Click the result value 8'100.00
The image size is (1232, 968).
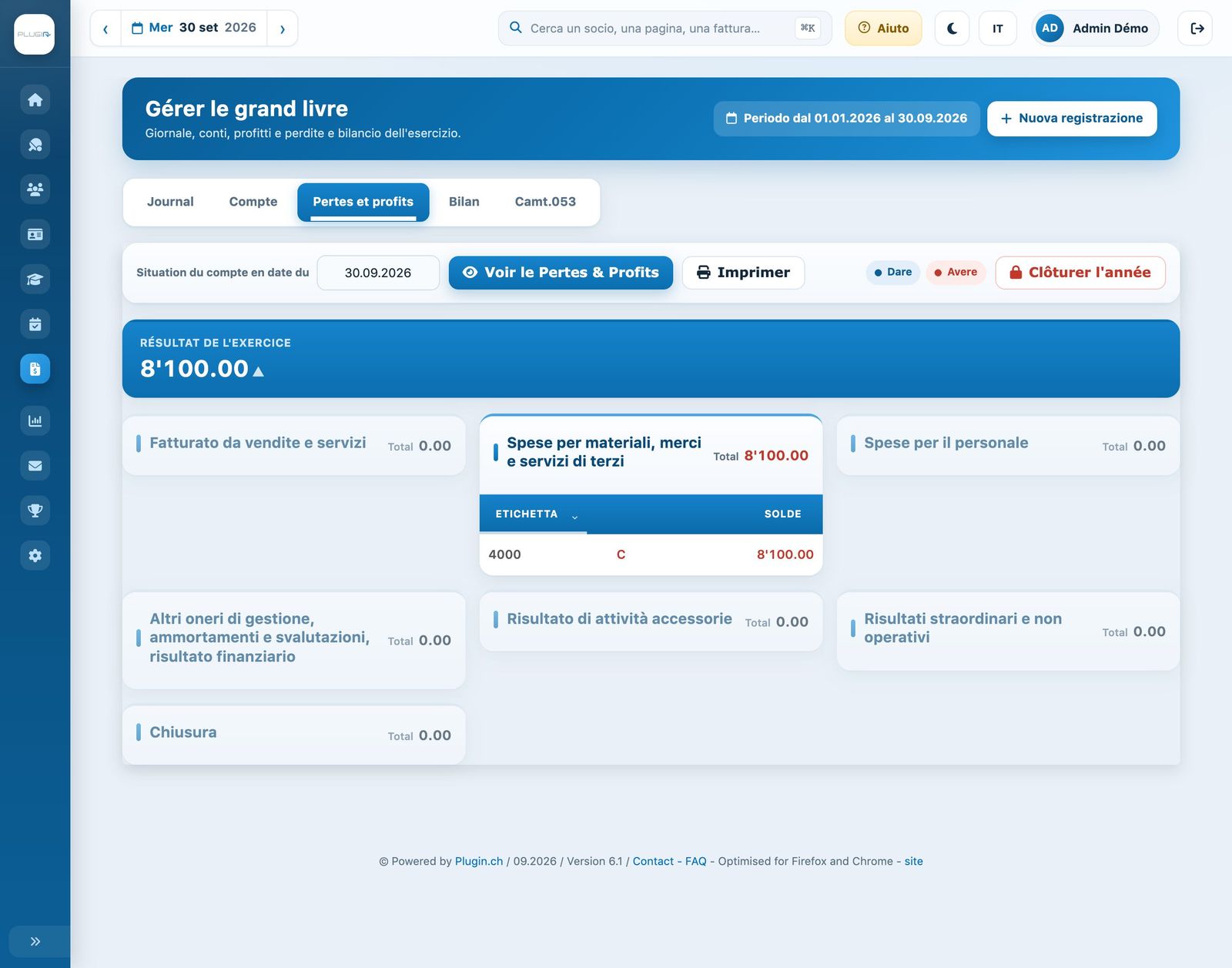click(194, 369)
